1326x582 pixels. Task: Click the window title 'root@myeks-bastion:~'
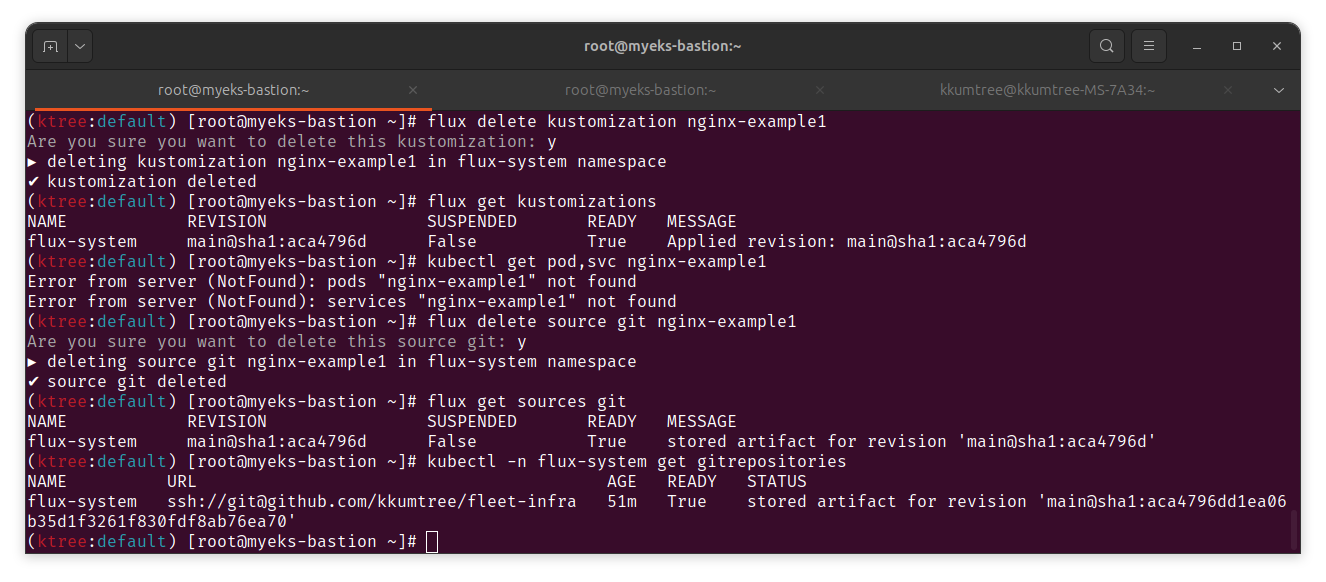(662, 46)
